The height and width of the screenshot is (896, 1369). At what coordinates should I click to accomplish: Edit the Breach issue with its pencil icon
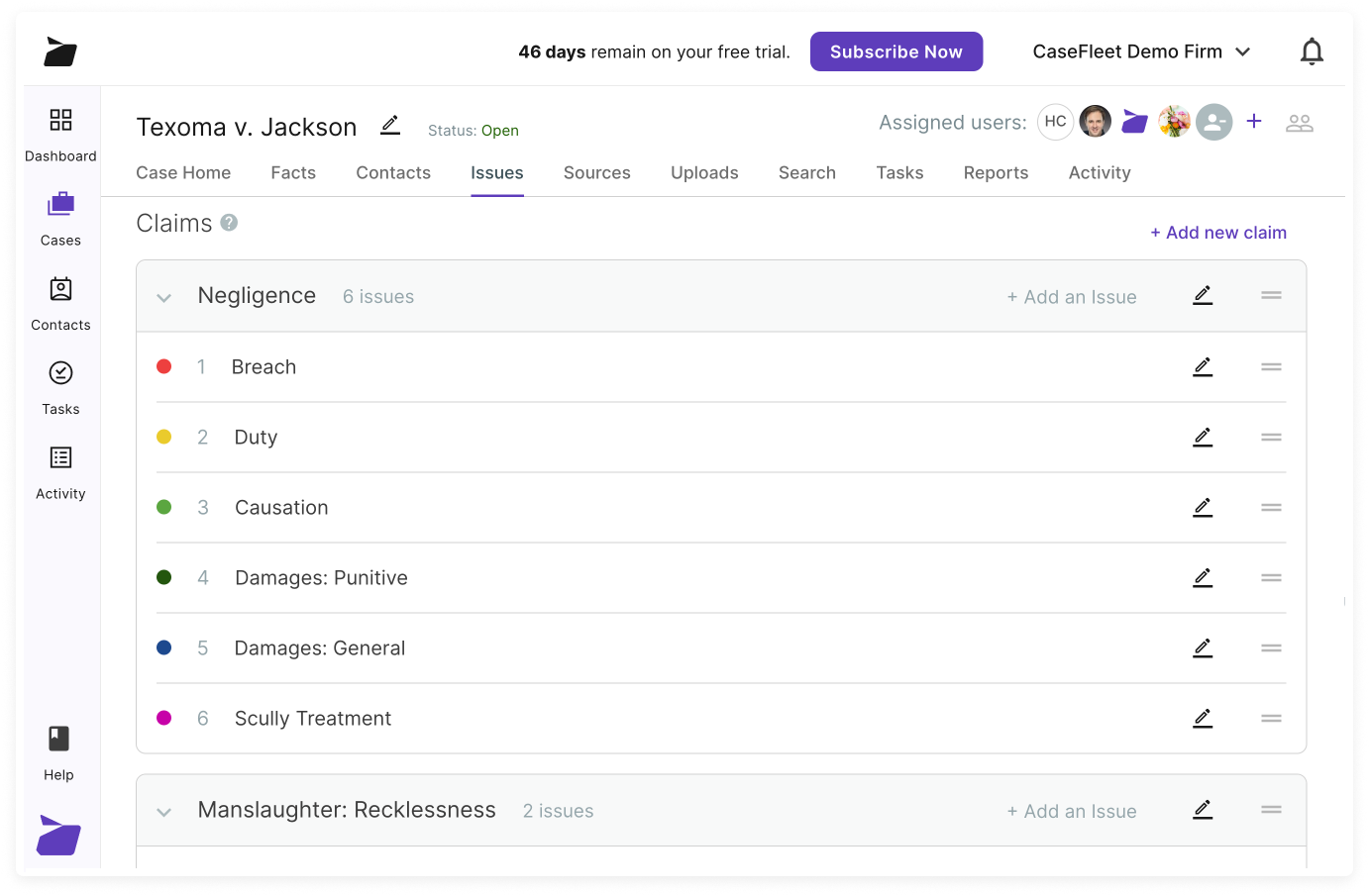(x=1203, y=366)
